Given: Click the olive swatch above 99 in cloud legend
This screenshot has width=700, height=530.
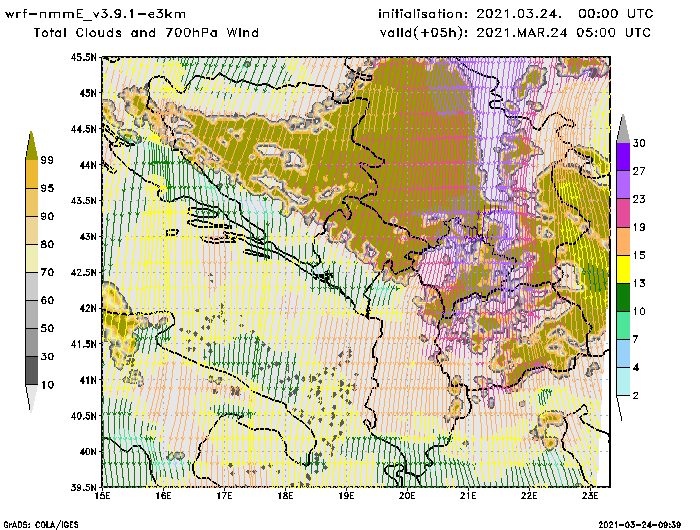Looking at the screenshot, I should [31, 146].
